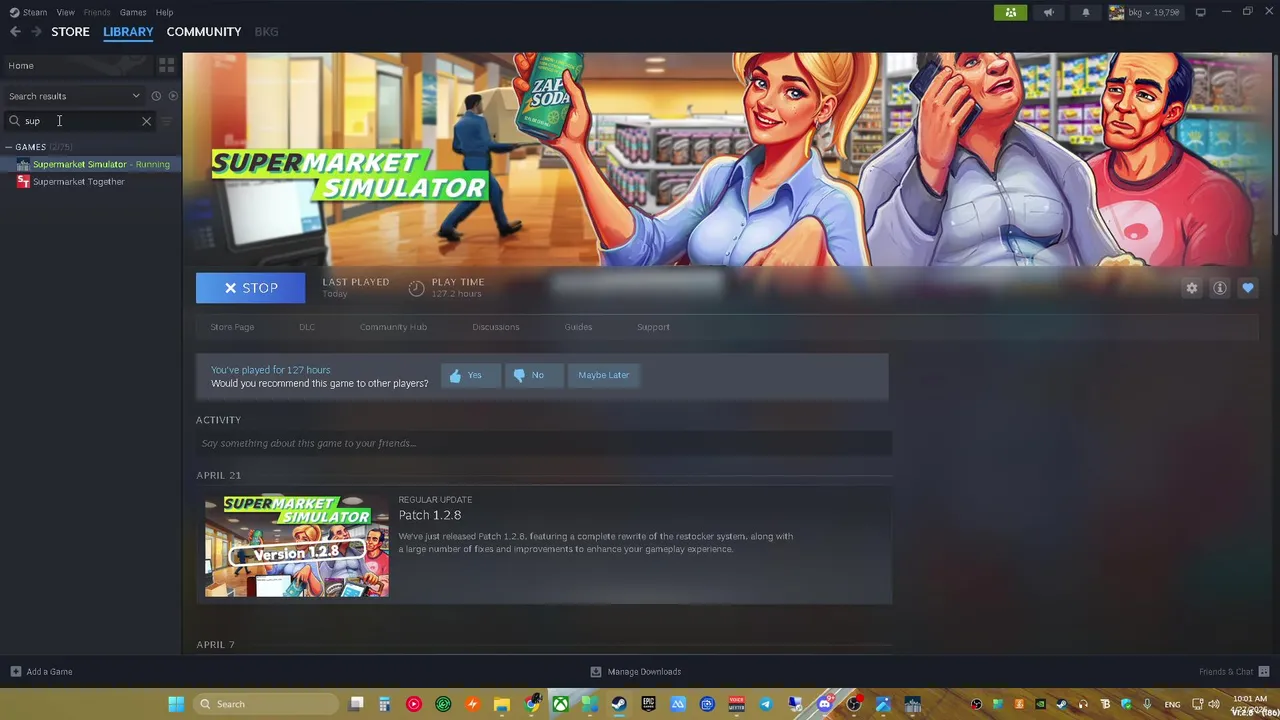Open Telegram from the taskbar
The image size is (1280, 720).
(766, 704)
